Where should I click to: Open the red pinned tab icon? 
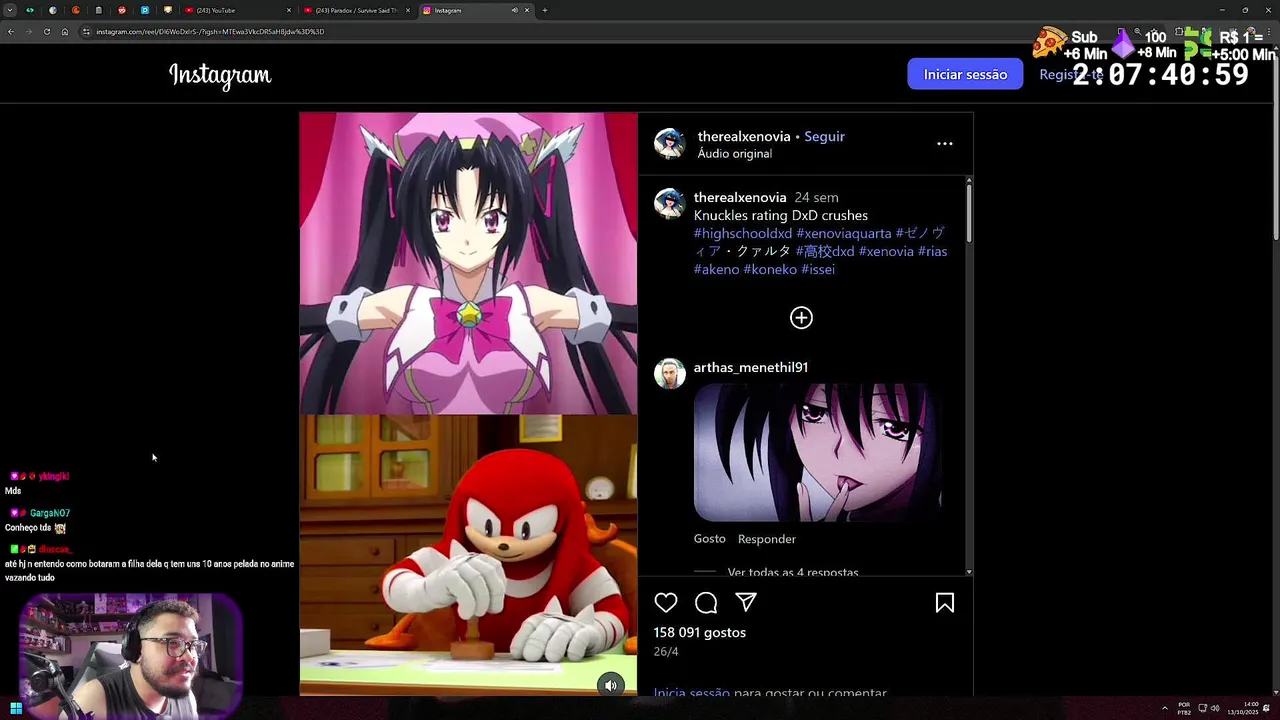point(122,10)
